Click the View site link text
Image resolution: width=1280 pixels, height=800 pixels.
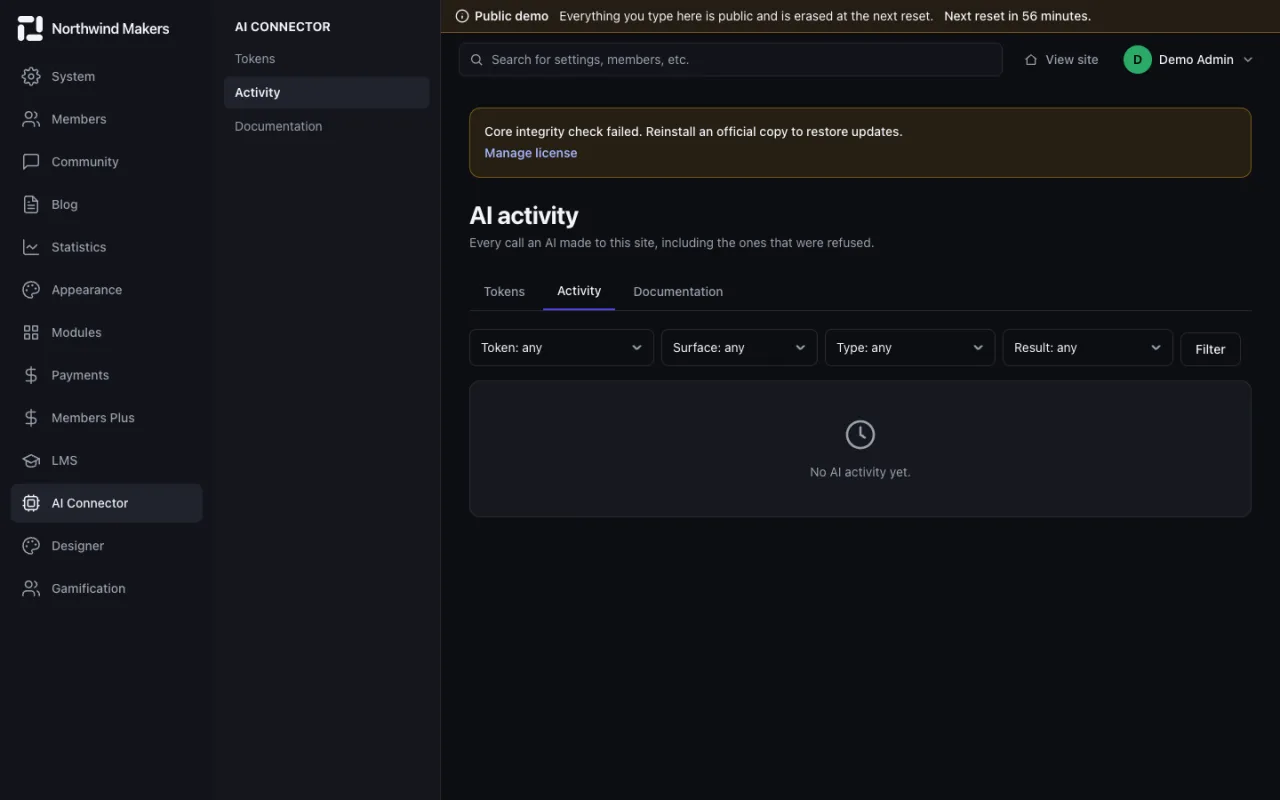click(x=1072, y=60)
